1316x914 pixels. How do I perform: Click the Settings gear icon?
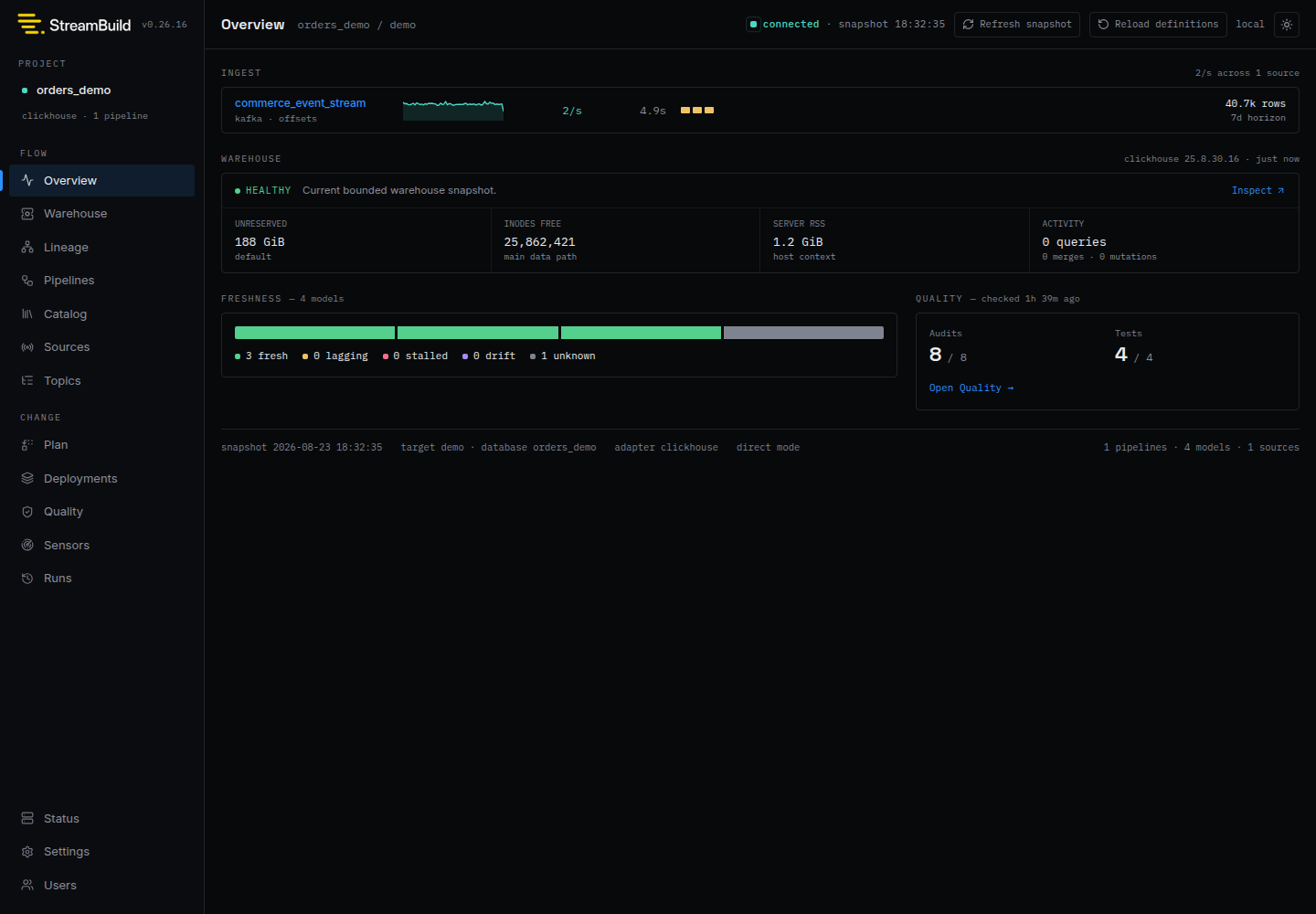[27, 852]
